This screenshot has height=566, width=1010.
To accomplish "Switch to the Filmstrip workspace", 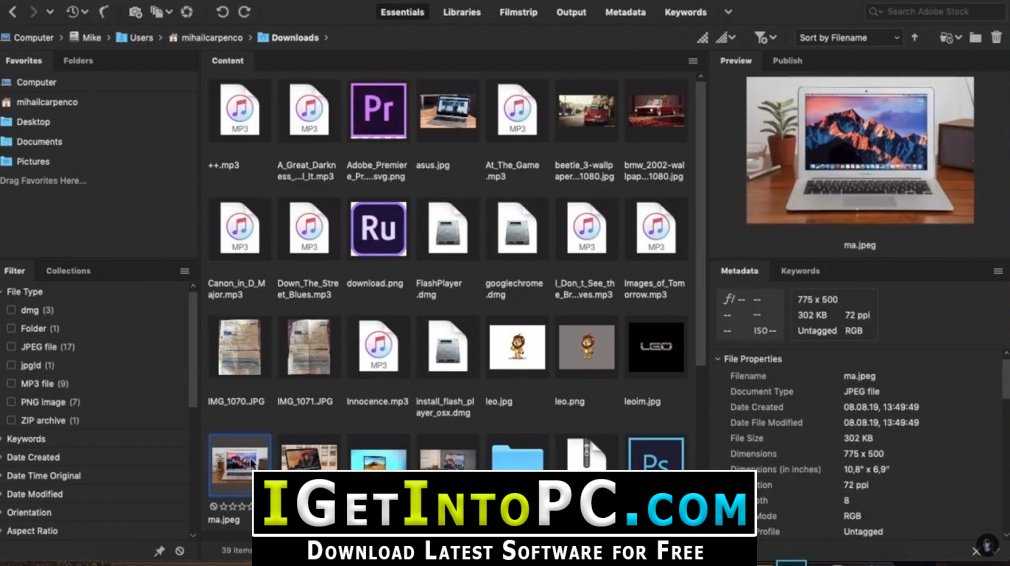I will point(519,12).
